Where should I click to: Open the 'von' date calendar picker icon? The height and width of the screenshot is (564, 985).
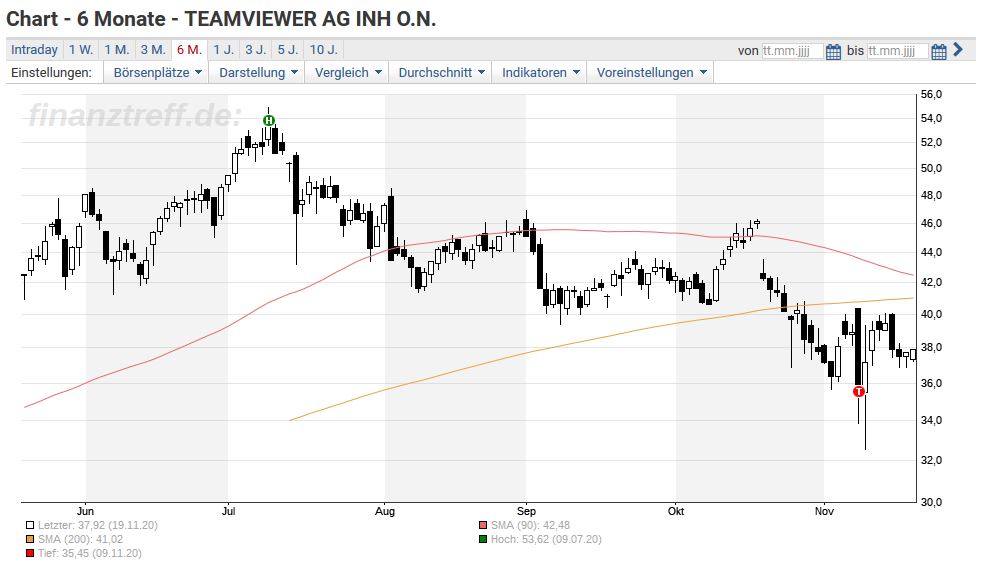click(x=833, y=52)
